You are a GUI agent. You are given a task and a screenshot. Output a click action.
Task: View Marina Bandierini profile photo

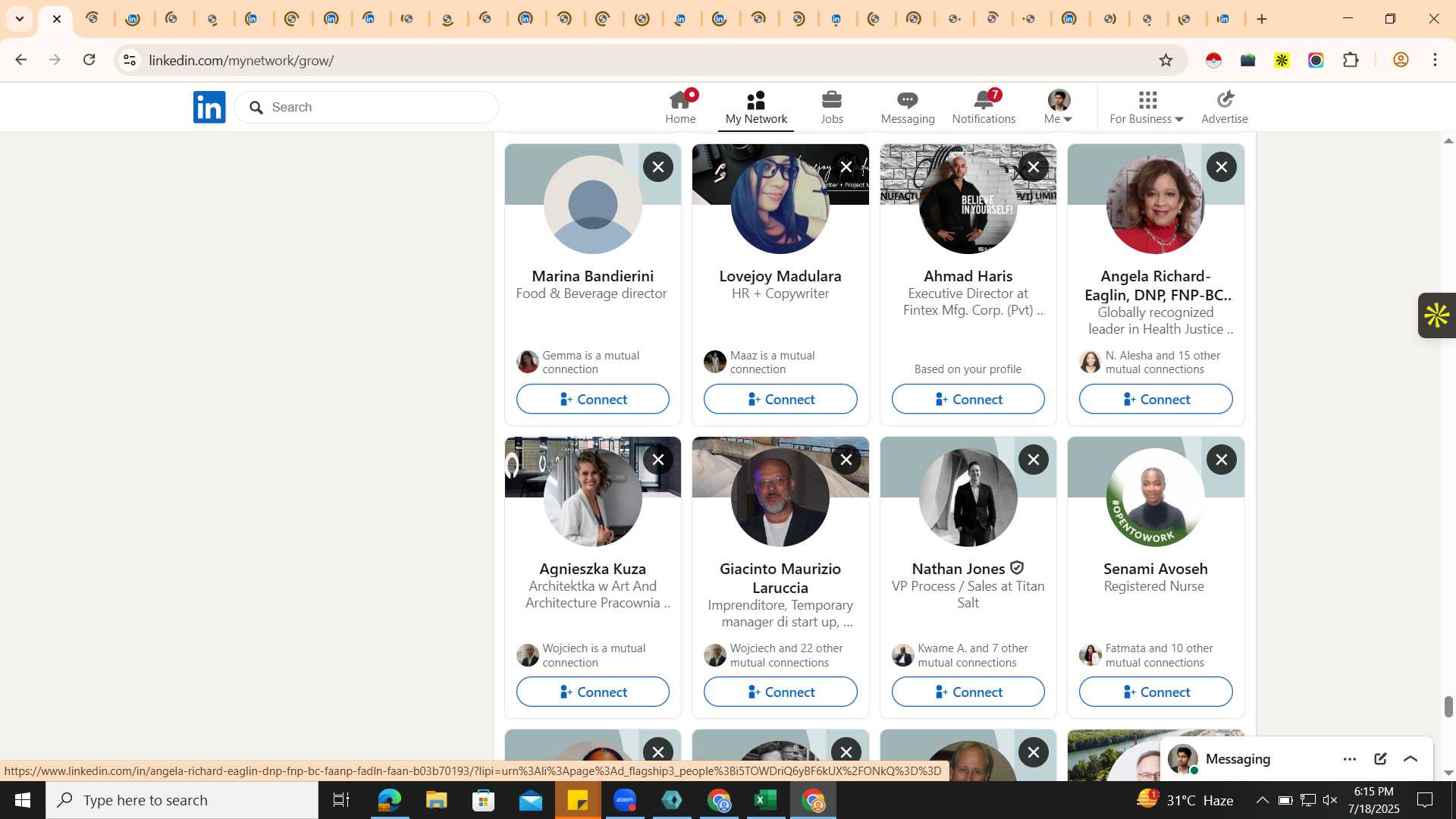[593, 205]
